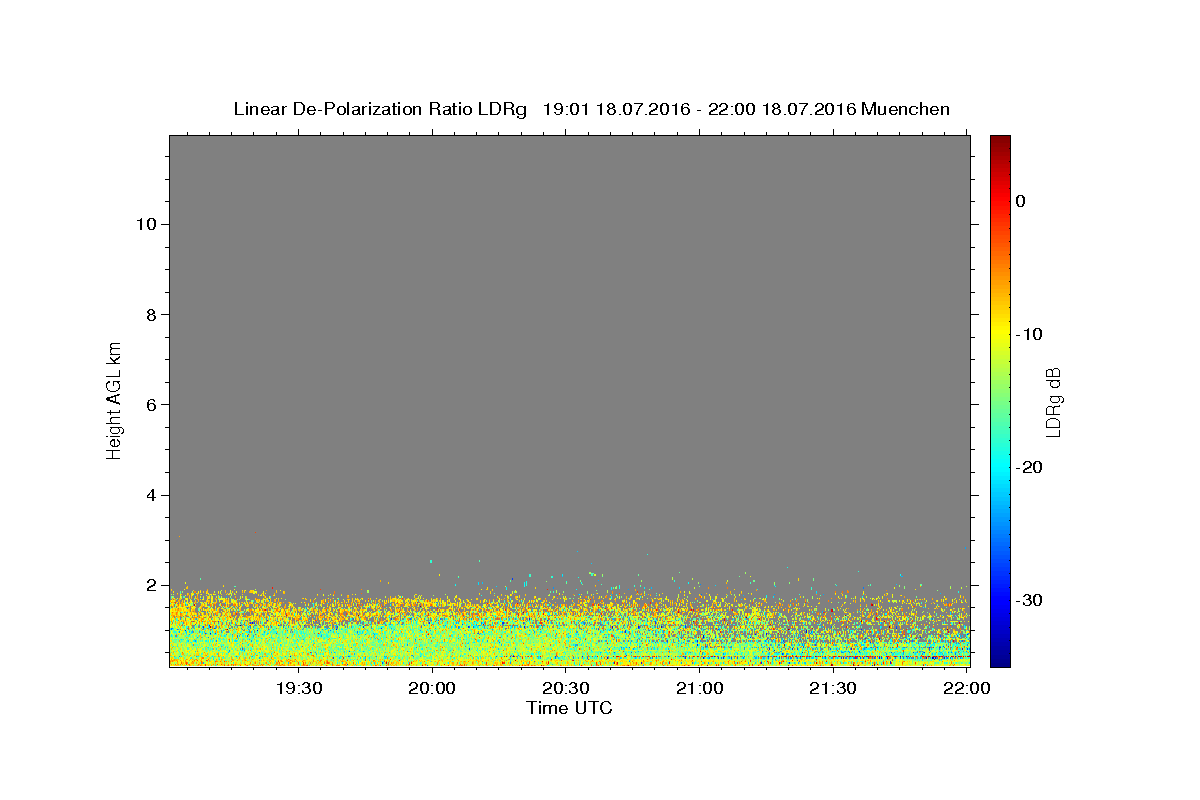Select the 10 km height label
The width and height of the screenshot is (1200, 800).
click(x=144, y=224)
